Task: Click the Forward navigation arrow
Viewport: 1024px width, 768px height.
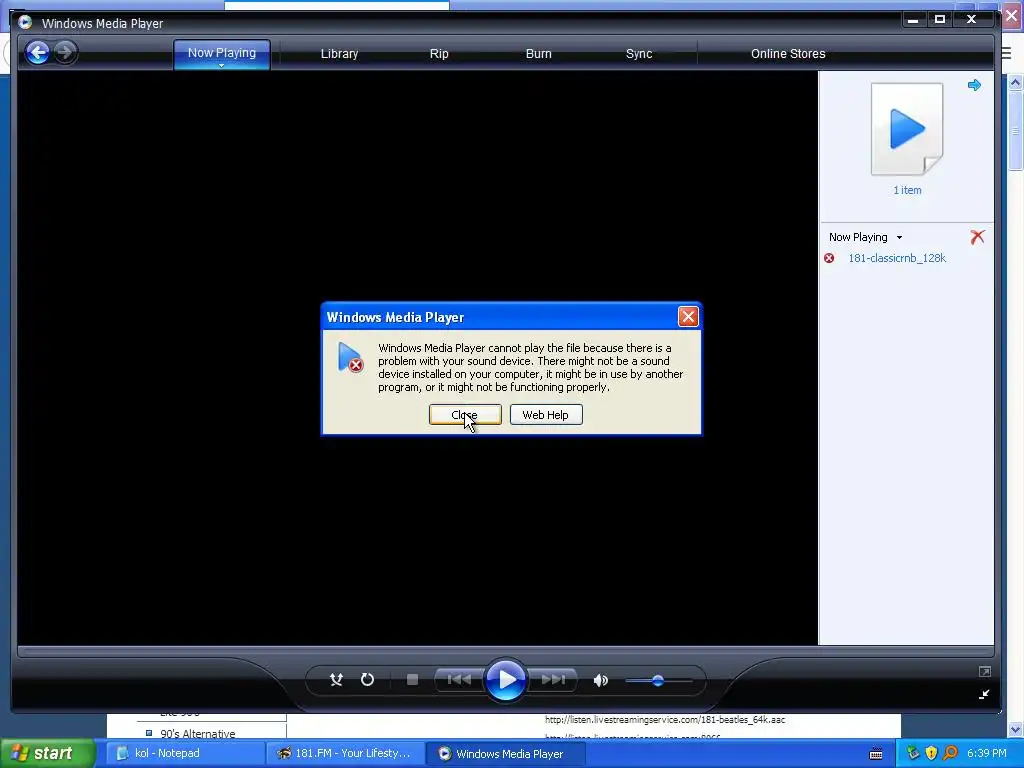Action: point(65,52)
